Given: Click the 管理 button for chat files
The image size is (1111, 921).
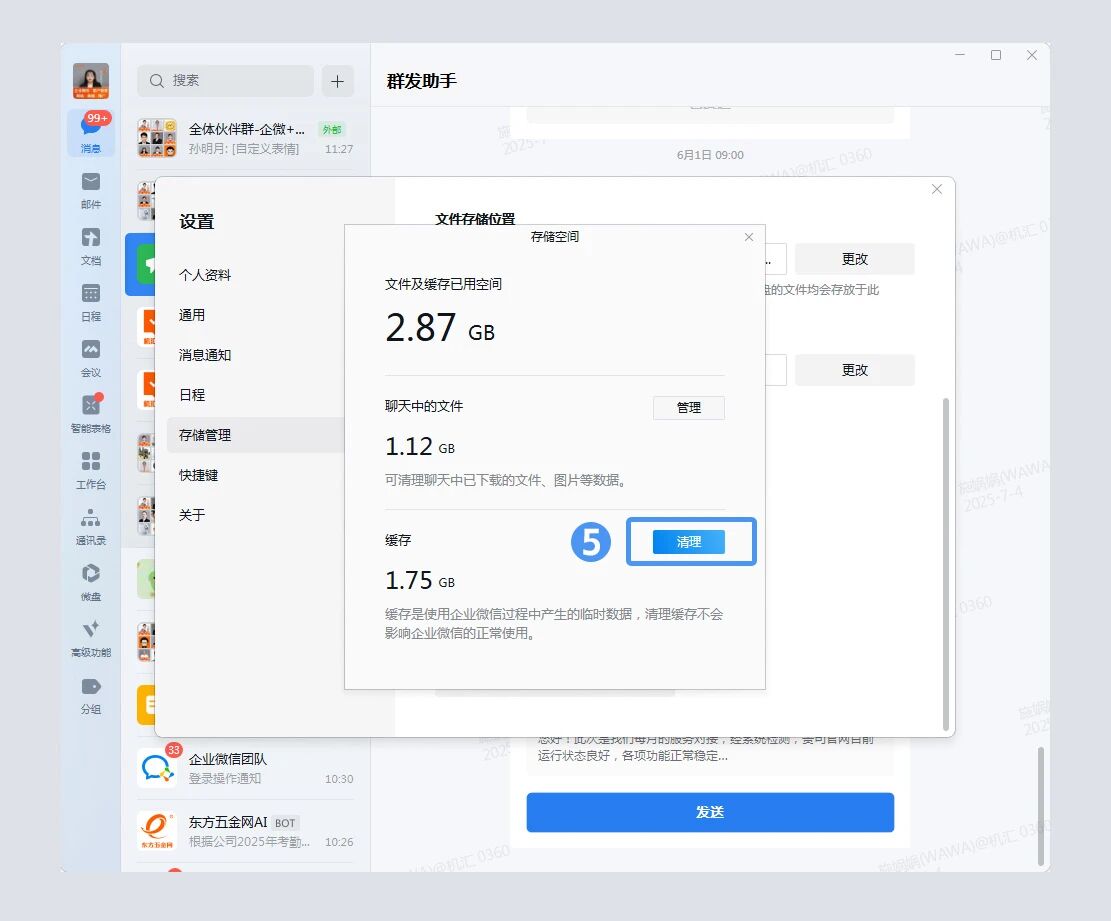Looking at the screenshot, I should (689, 407).
